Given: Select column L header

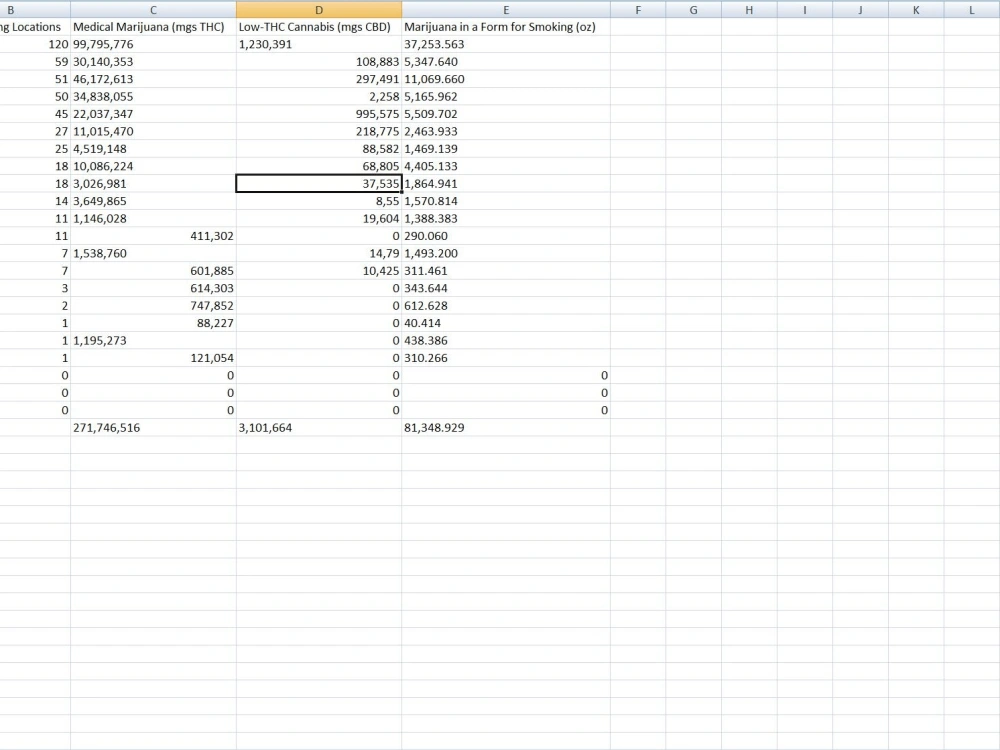Looking at the screenshot, I should (x=971, y=10).
